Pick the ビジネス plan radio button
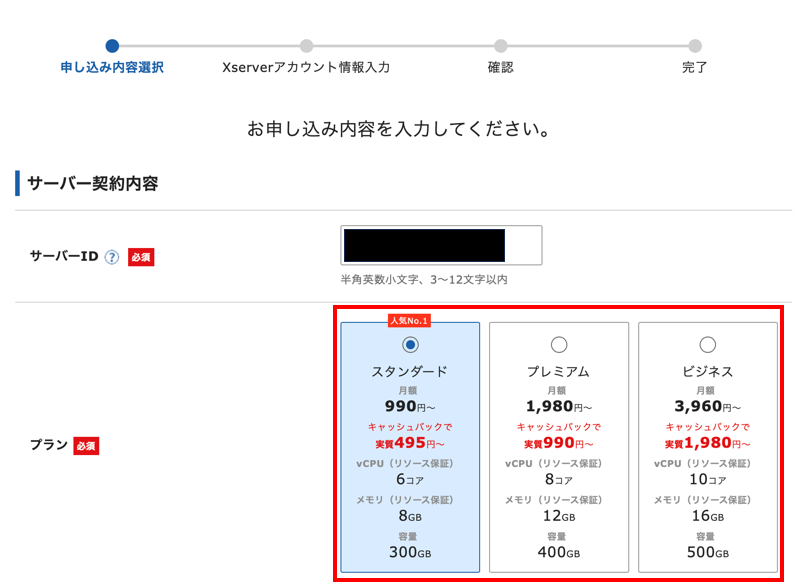The image size is (812, 587). (x=708, y=345)
